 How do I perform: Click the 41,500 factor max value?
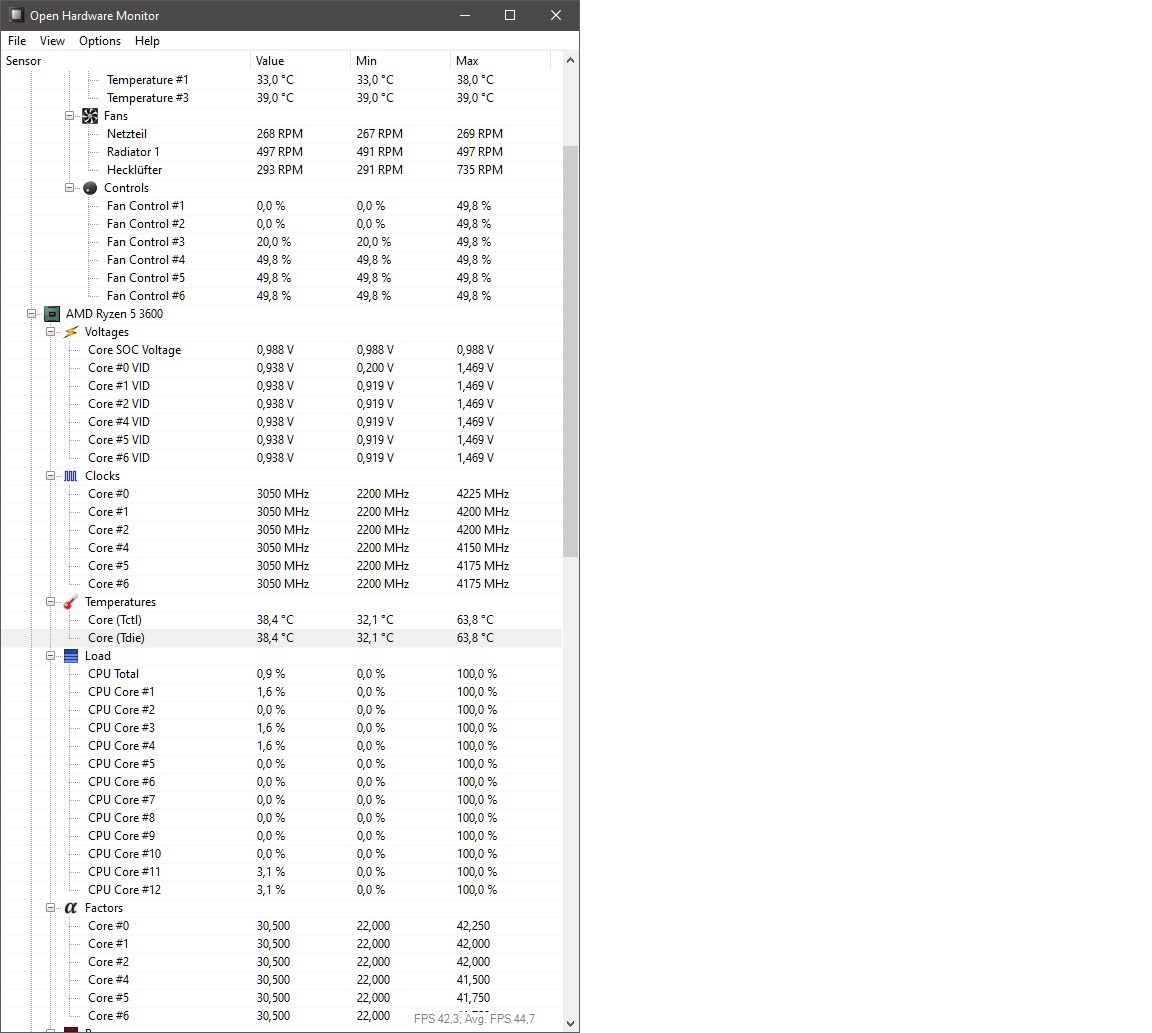pos(473,980)
